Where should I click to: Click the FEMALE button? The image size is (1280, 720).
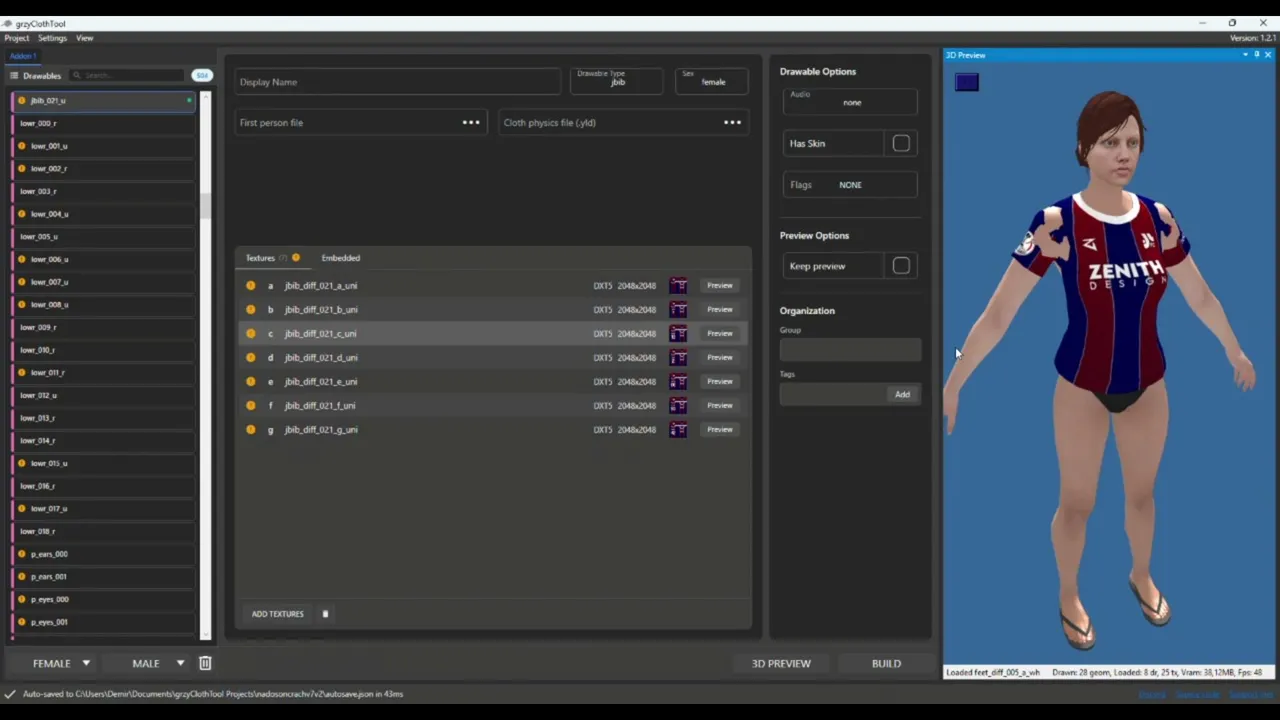coord(52,663)
